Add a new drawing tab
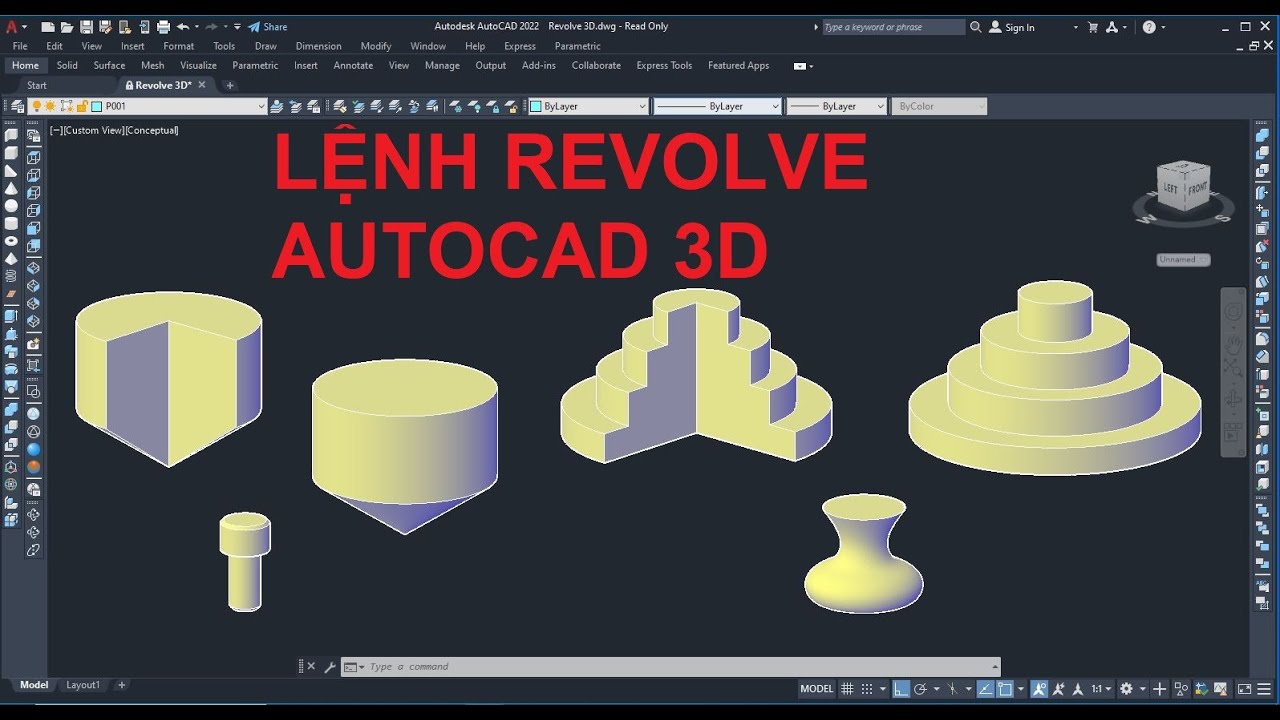 (x=229, y=85)
